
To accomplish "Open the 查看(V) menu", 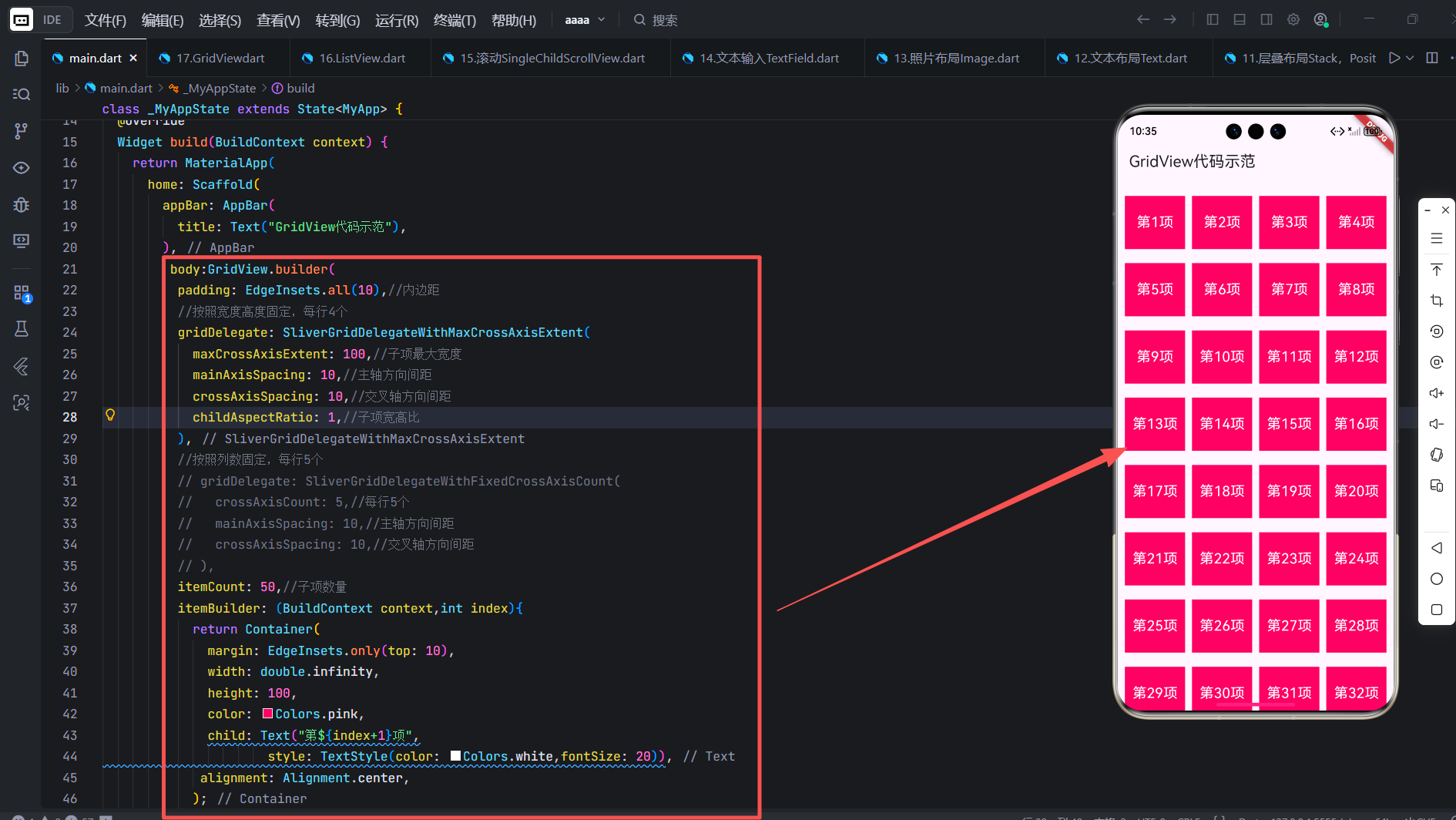I will pyautogui.click(x=278, y=20).
